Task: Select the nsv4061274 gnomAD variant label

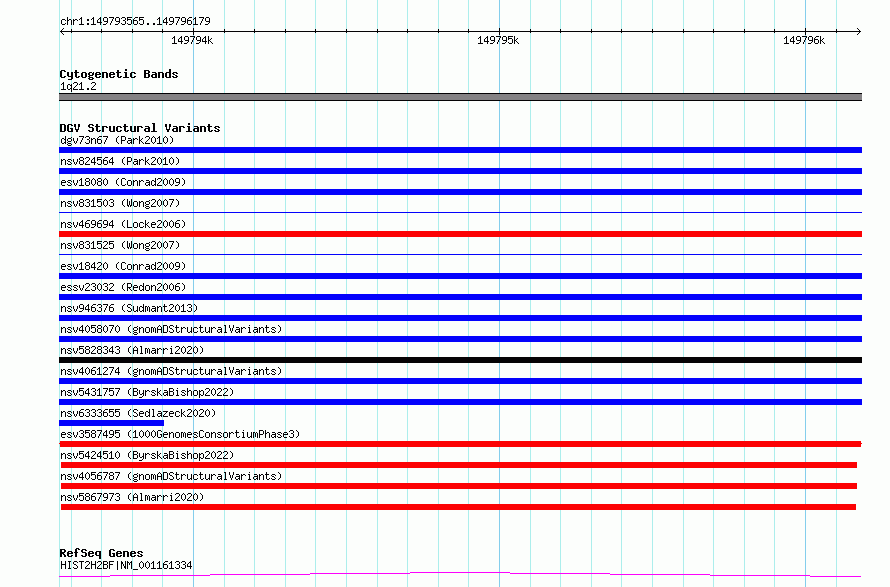Action: click(x=171, y=371)
